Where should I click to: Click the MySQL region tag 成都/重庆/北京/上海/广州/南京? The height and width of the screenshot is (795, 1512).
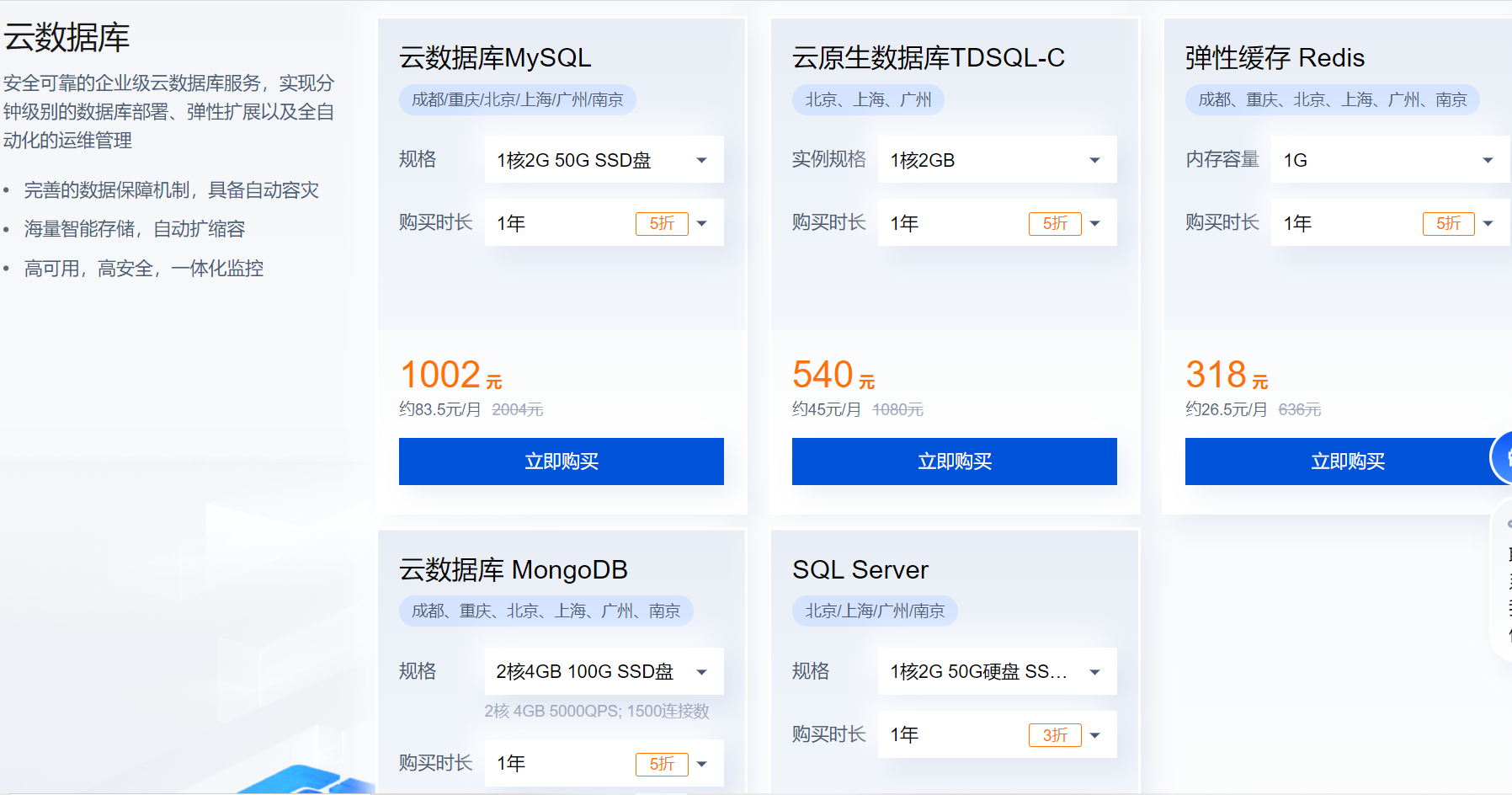(x=518, y=99)
